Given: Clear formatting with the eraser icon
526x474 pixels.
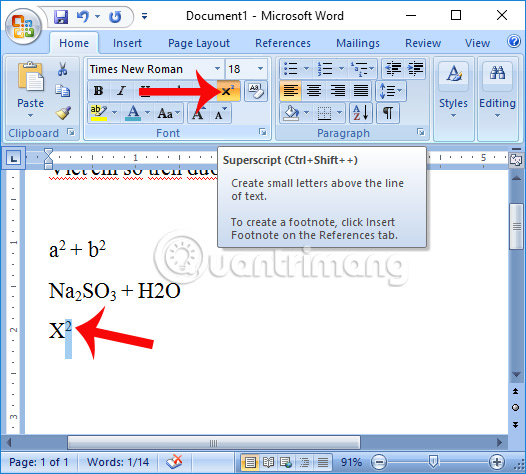Looking at the screenshot, I should (256, 91).
